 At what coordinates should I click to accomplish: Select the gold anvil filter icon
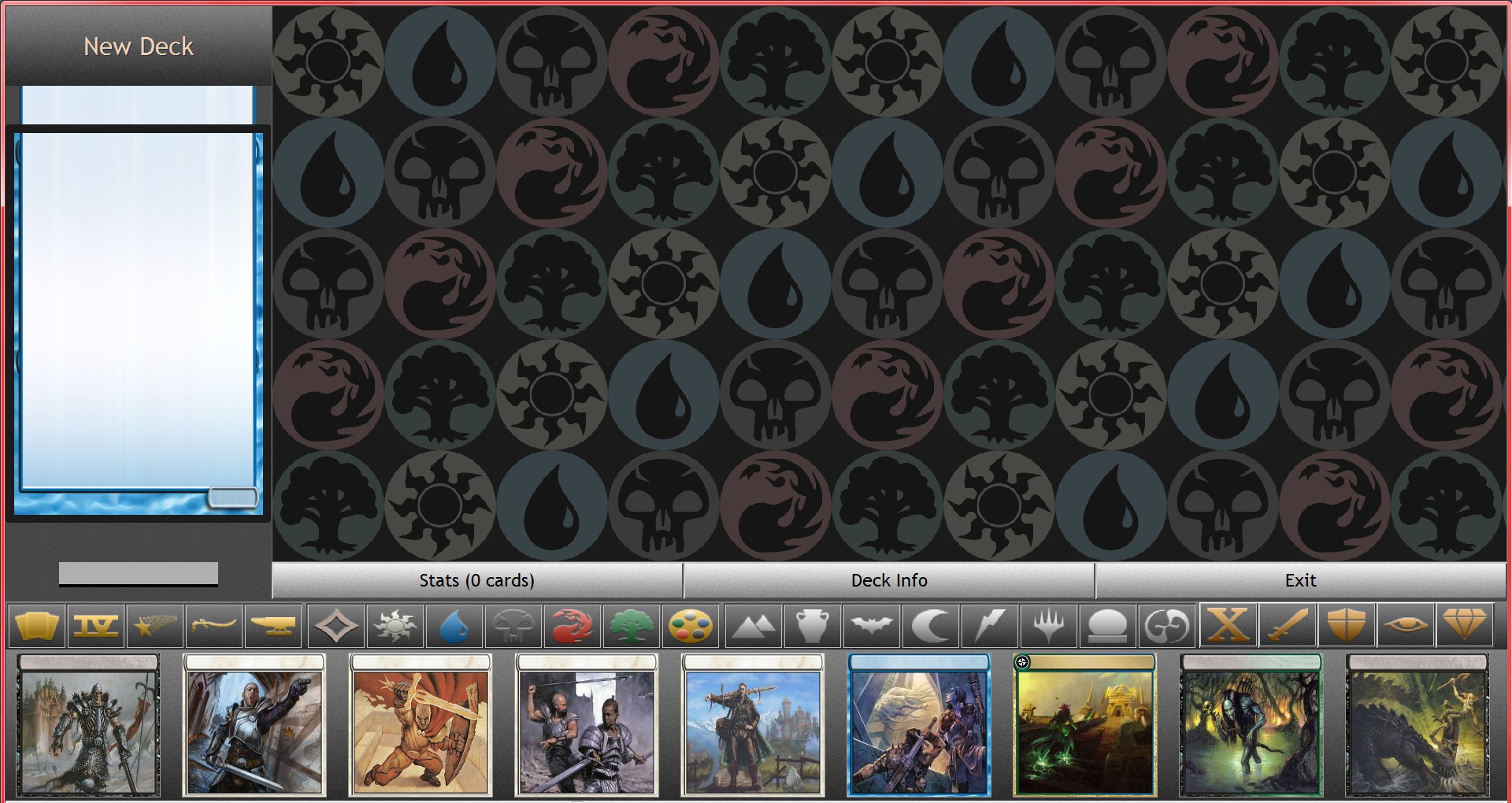tap(273, 627)
